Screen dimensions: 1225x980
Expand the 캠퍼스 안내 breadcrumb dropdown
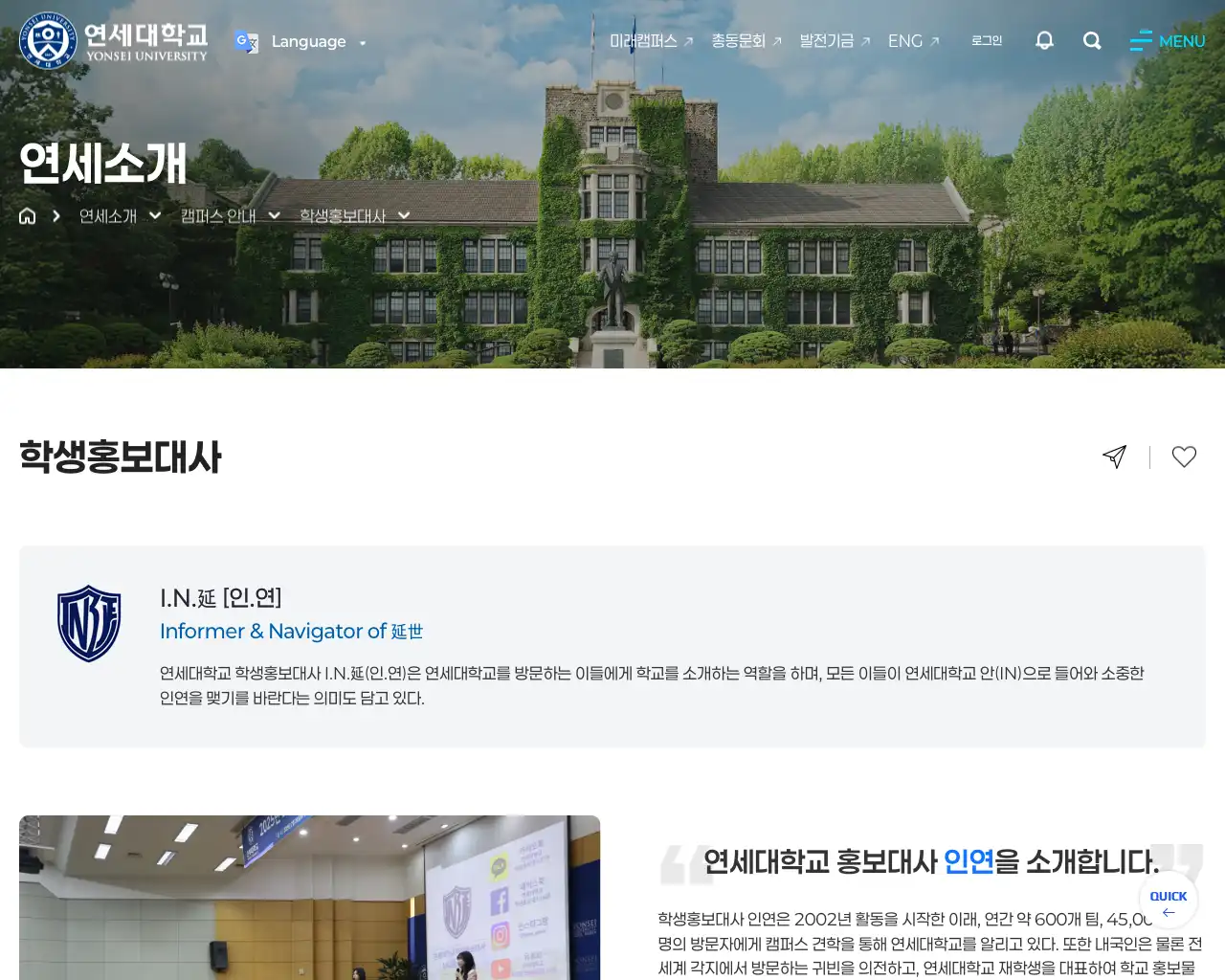(230, 216)
